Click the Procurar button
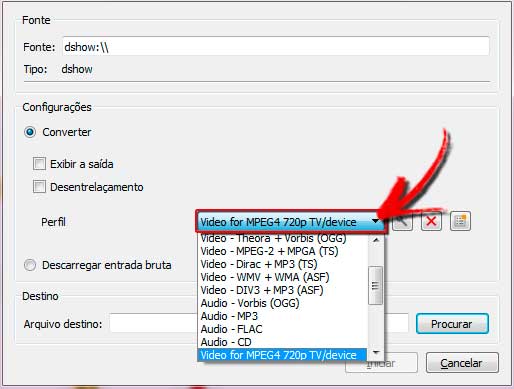 click(452, 324)
